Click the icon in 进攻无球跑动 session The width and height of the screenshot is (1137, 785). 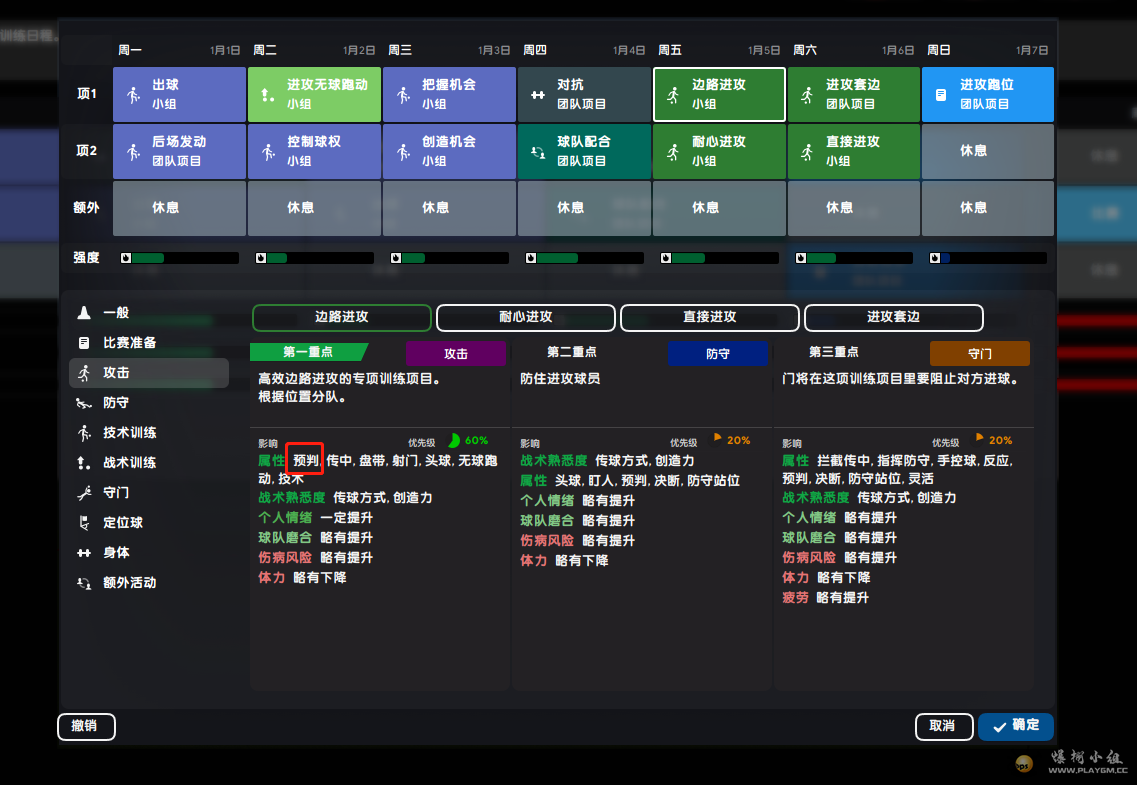coord(268,95)
